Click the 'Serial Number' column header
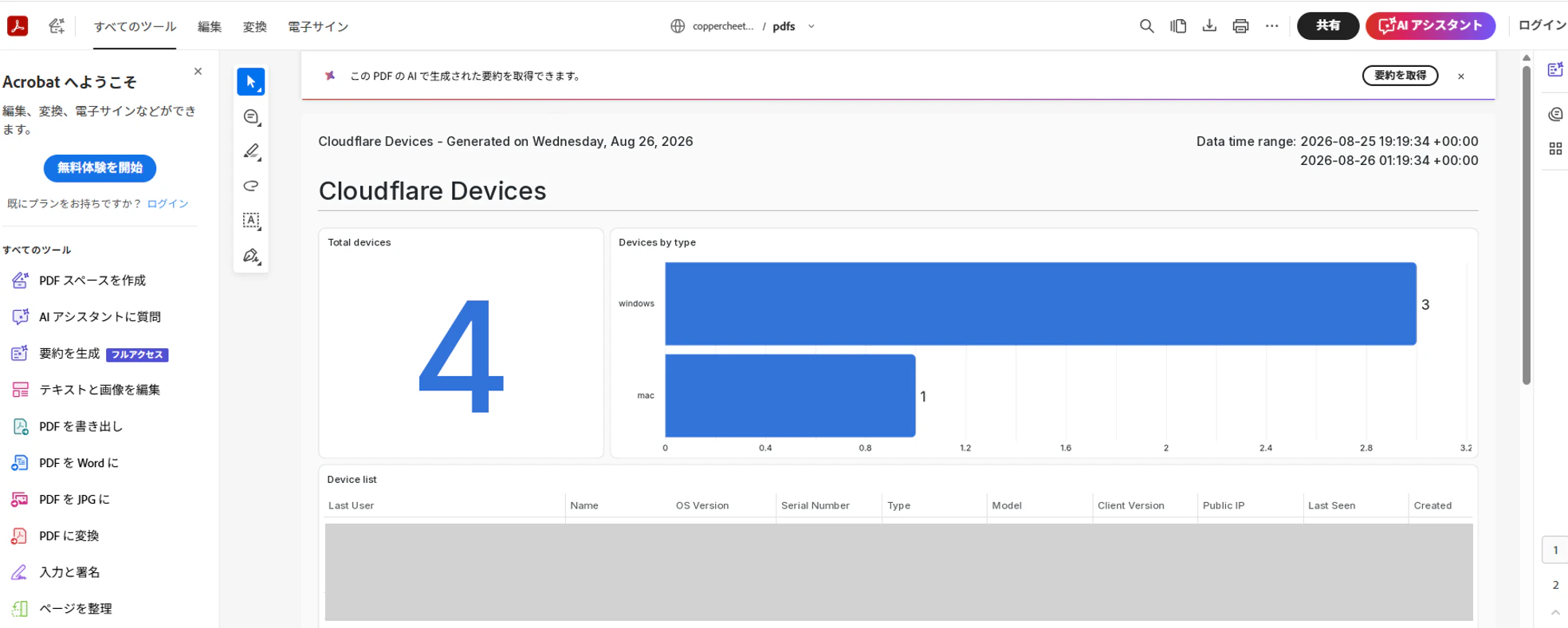 (x=815, y=506)
